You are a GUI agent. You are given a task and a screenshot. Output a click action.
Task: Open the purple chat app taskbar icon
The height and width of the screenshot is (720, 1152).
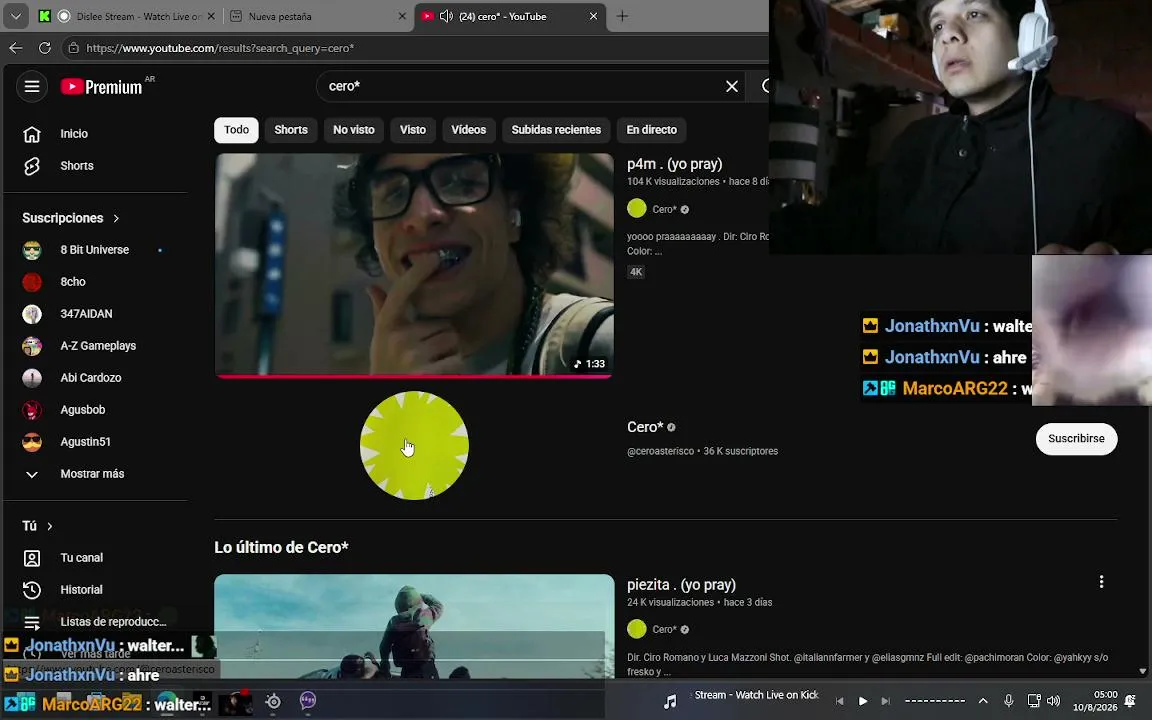pyautogui.click(x=308, y=701)
